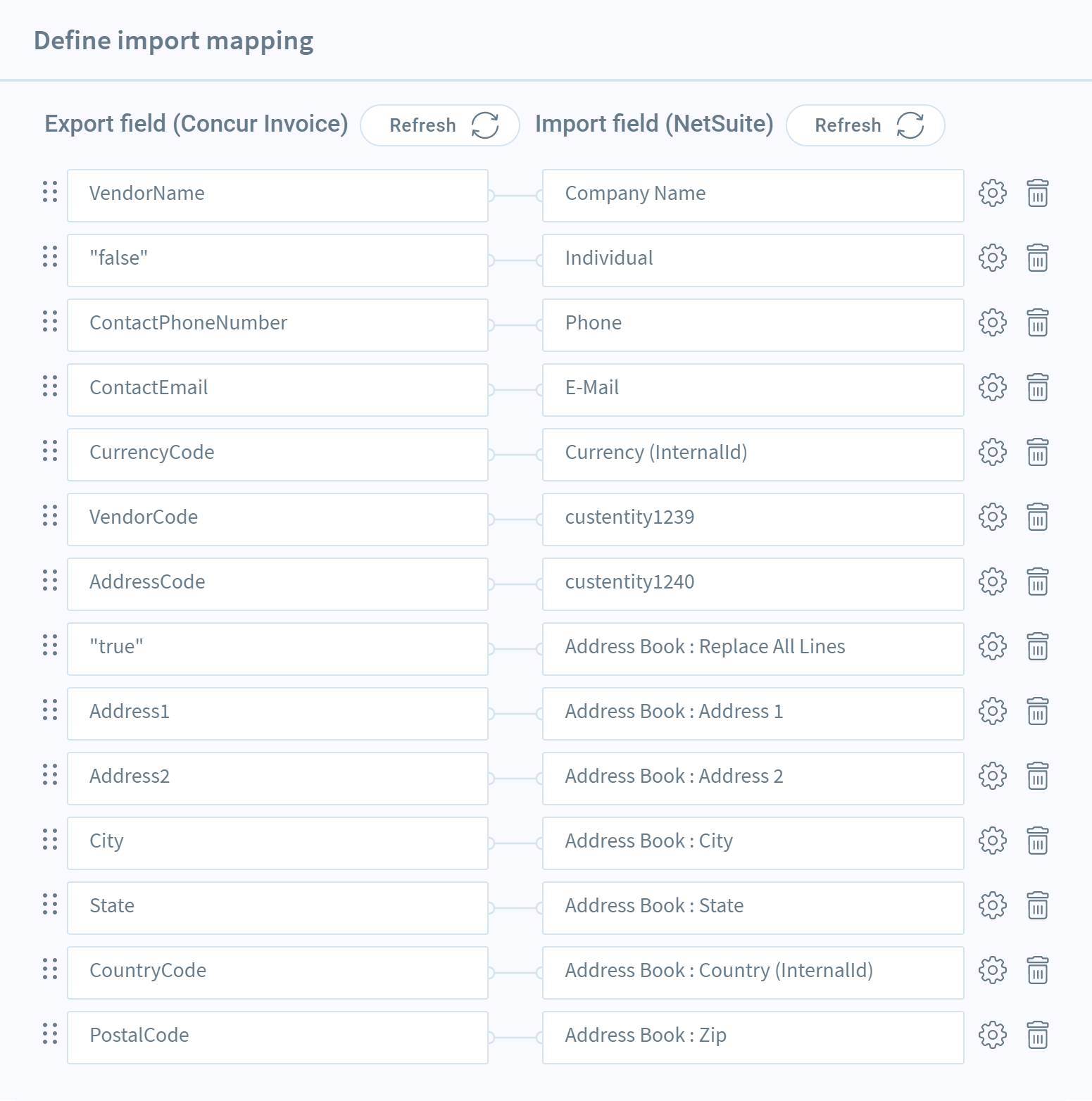Edit the Address1 export field
This screenshot has width=1092, height=1101.
coord(277,714)
